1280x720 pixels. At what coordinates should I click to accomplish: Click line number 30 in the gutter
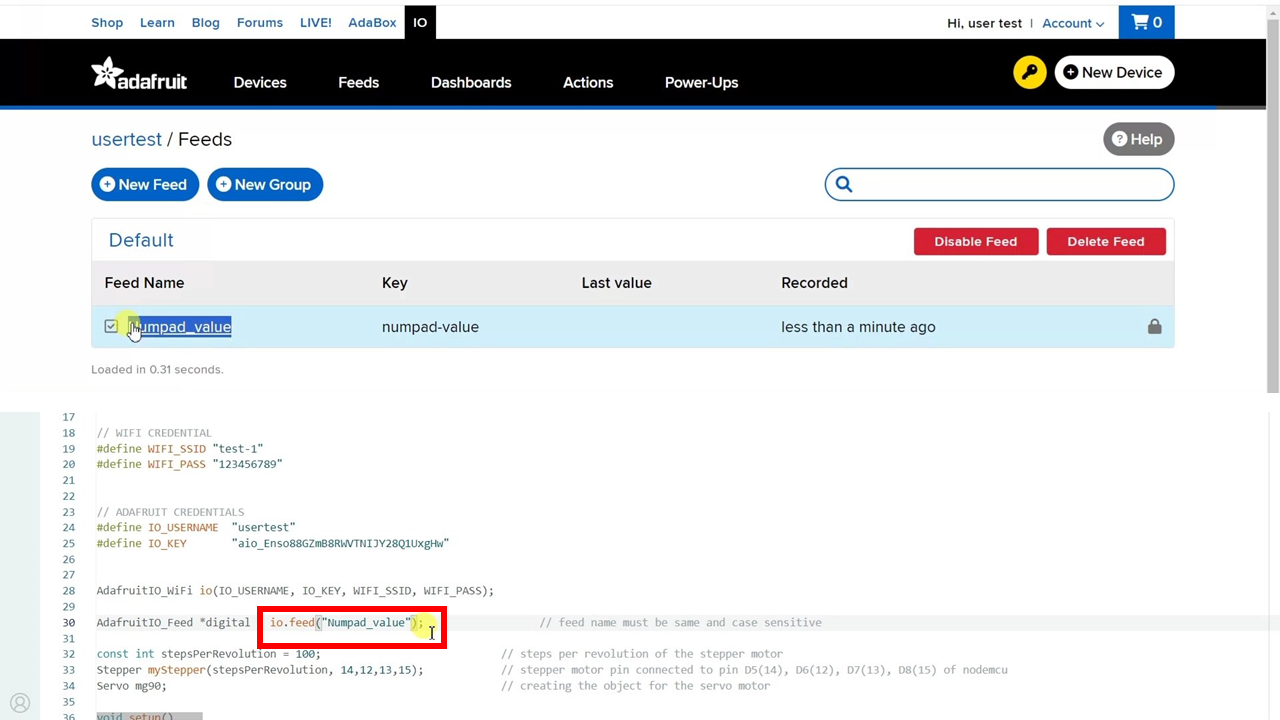[x=68, y=622]
